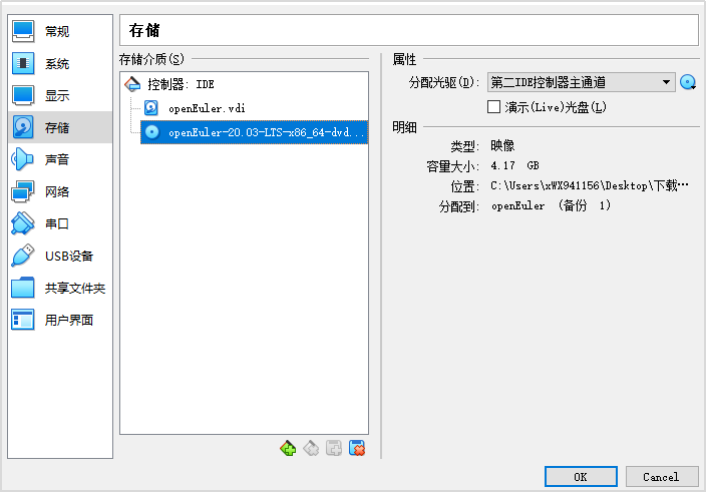Image resolution: width=706 pixels, height=492 pixels.
Task: Select the 控制器: IDE tree row
Action: 244,84
